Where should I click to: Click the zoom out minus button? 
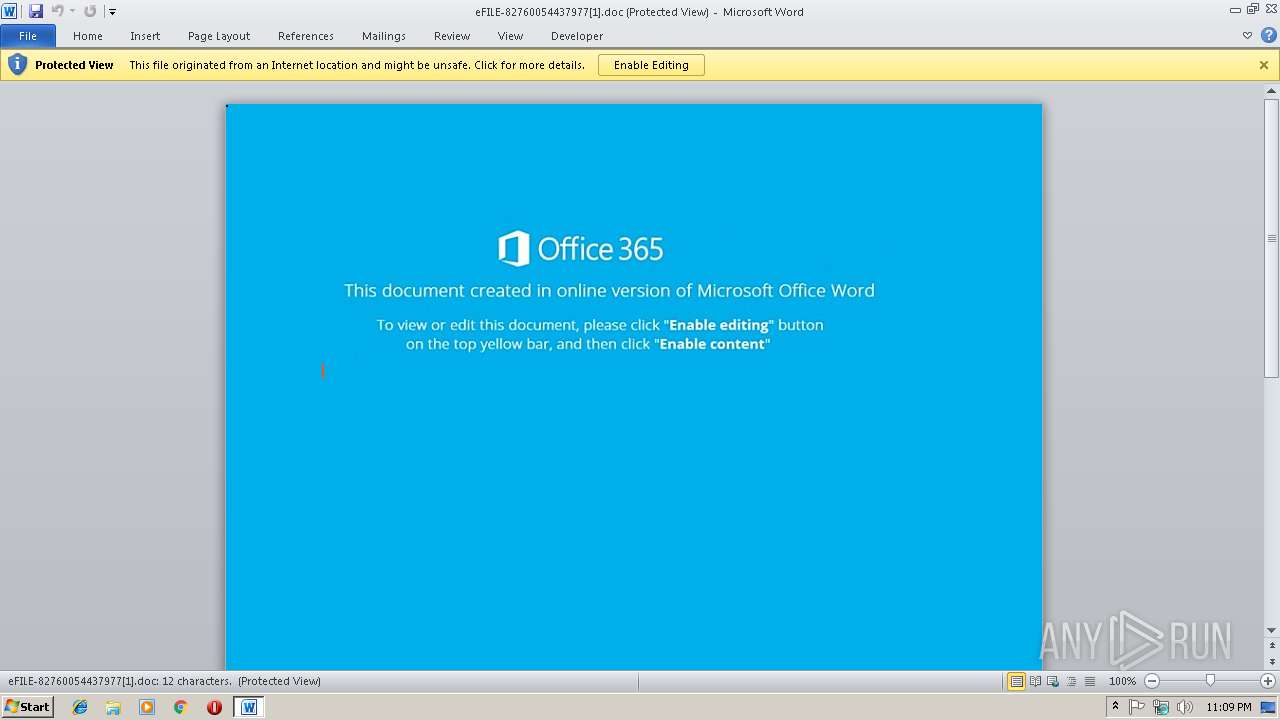(1152, 681)
